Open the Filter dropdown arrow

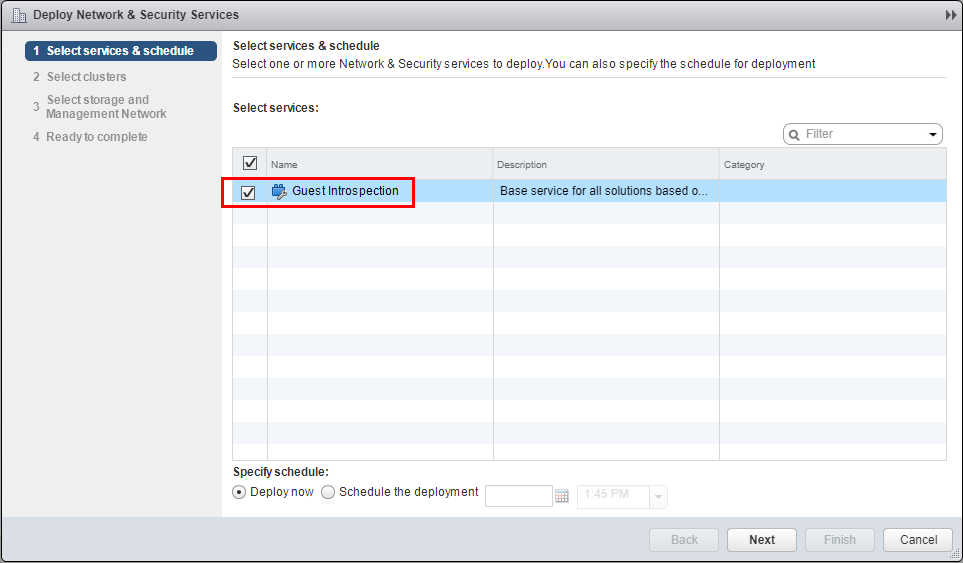tap(933, 134)
